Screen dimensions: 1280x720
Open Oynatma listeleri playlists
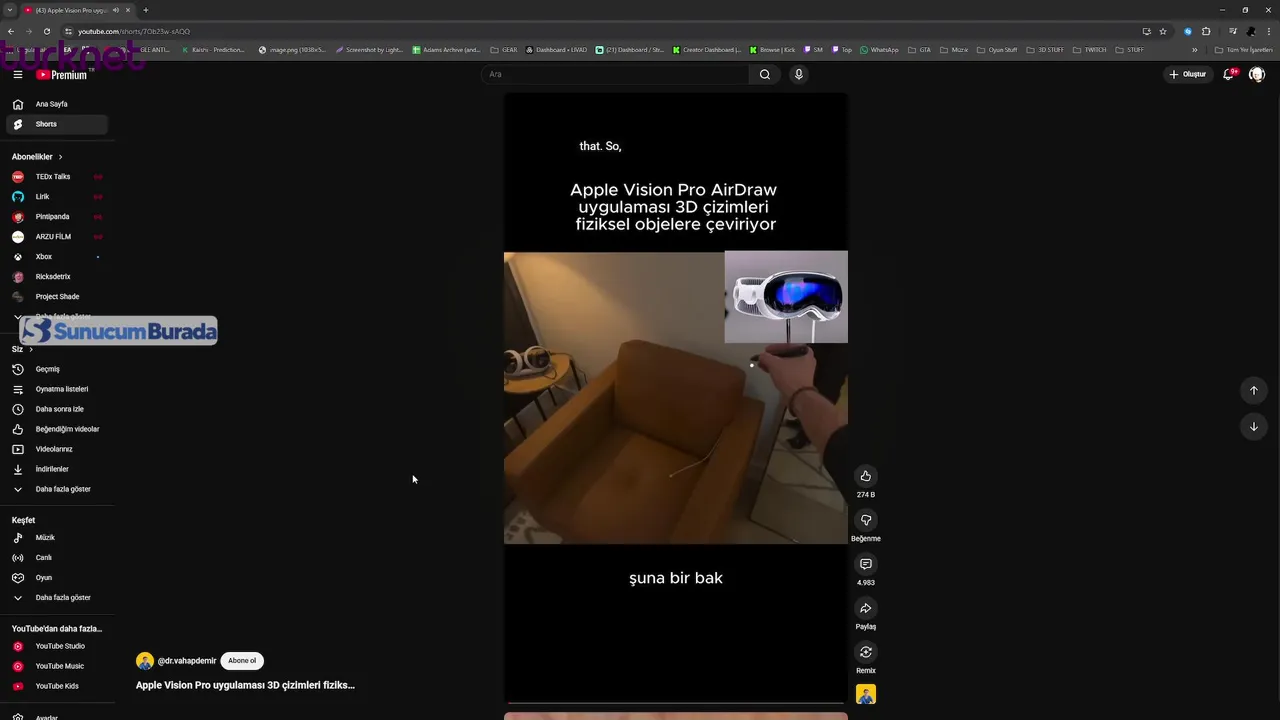pyautogui.click(x=56, y=389)
